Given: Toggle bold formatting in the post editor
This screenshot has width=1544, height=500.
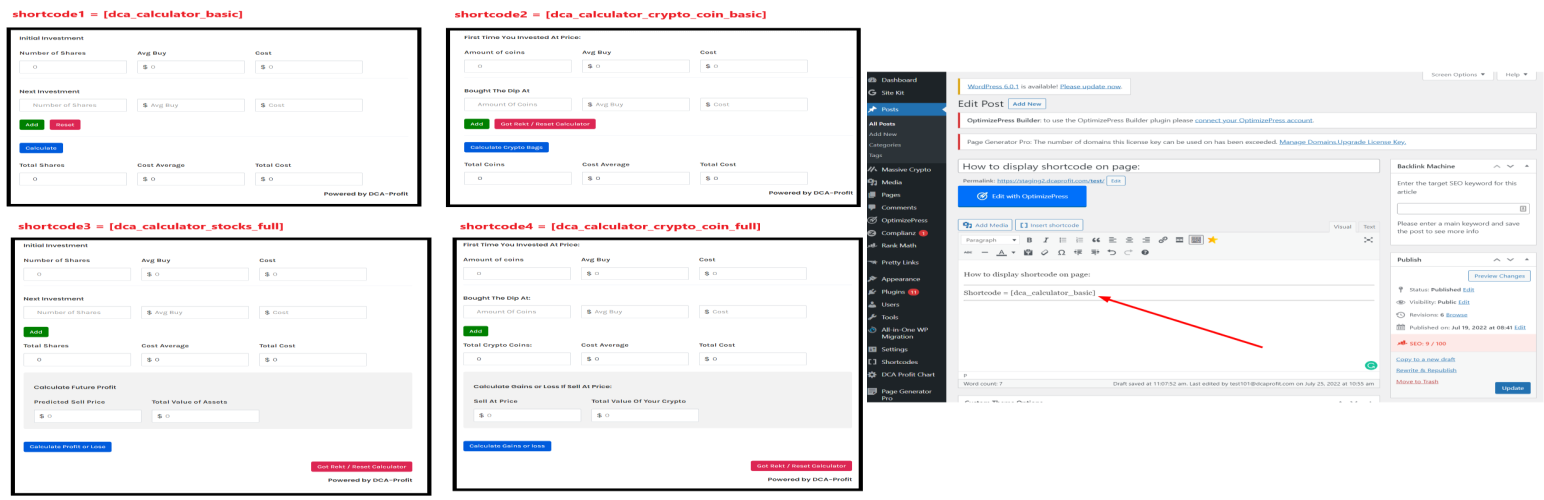Looking at the screenshot, I should point(1029,240).
